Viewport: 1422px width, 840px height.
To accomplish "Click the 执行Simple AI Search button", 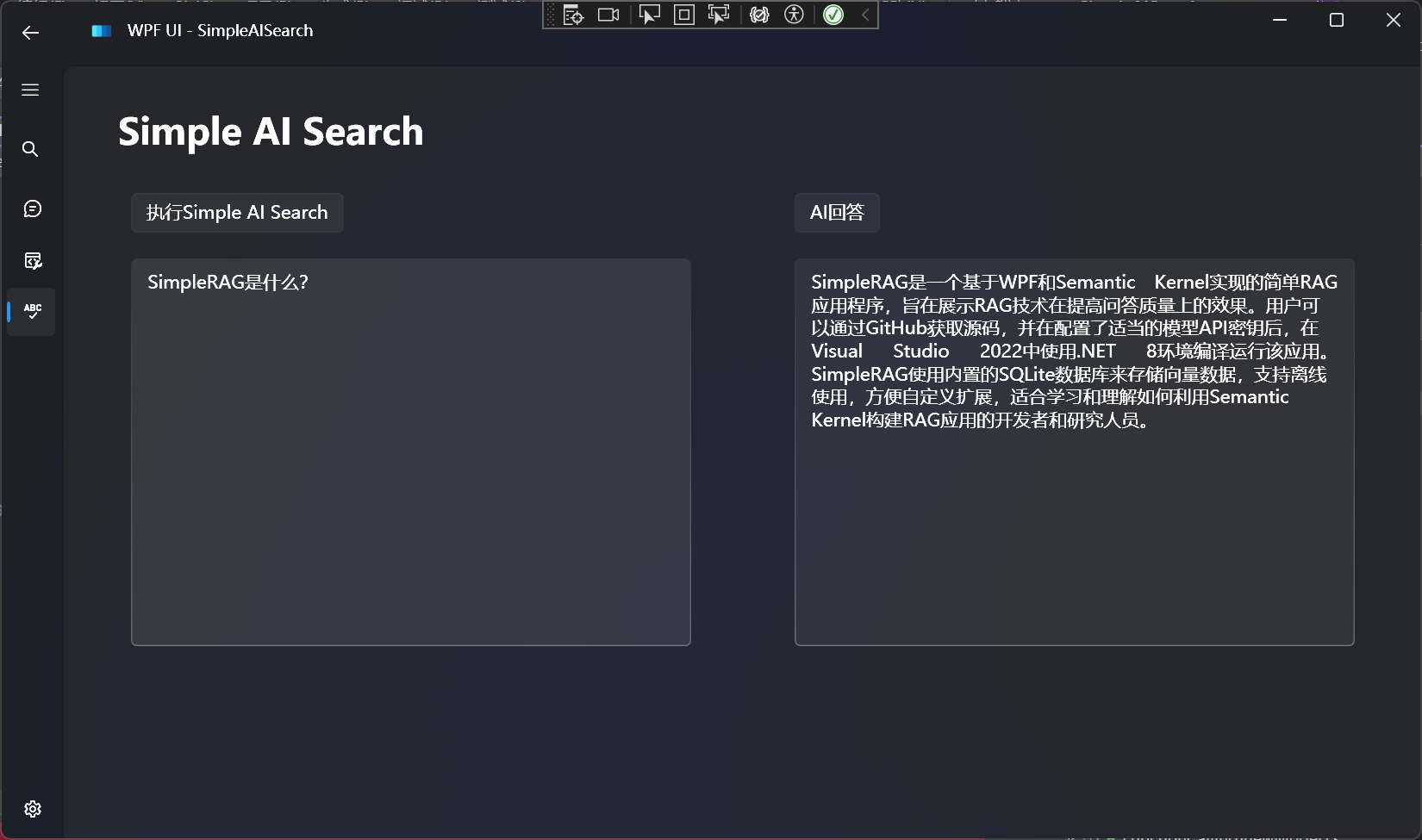I will click(x=237, y=213).
